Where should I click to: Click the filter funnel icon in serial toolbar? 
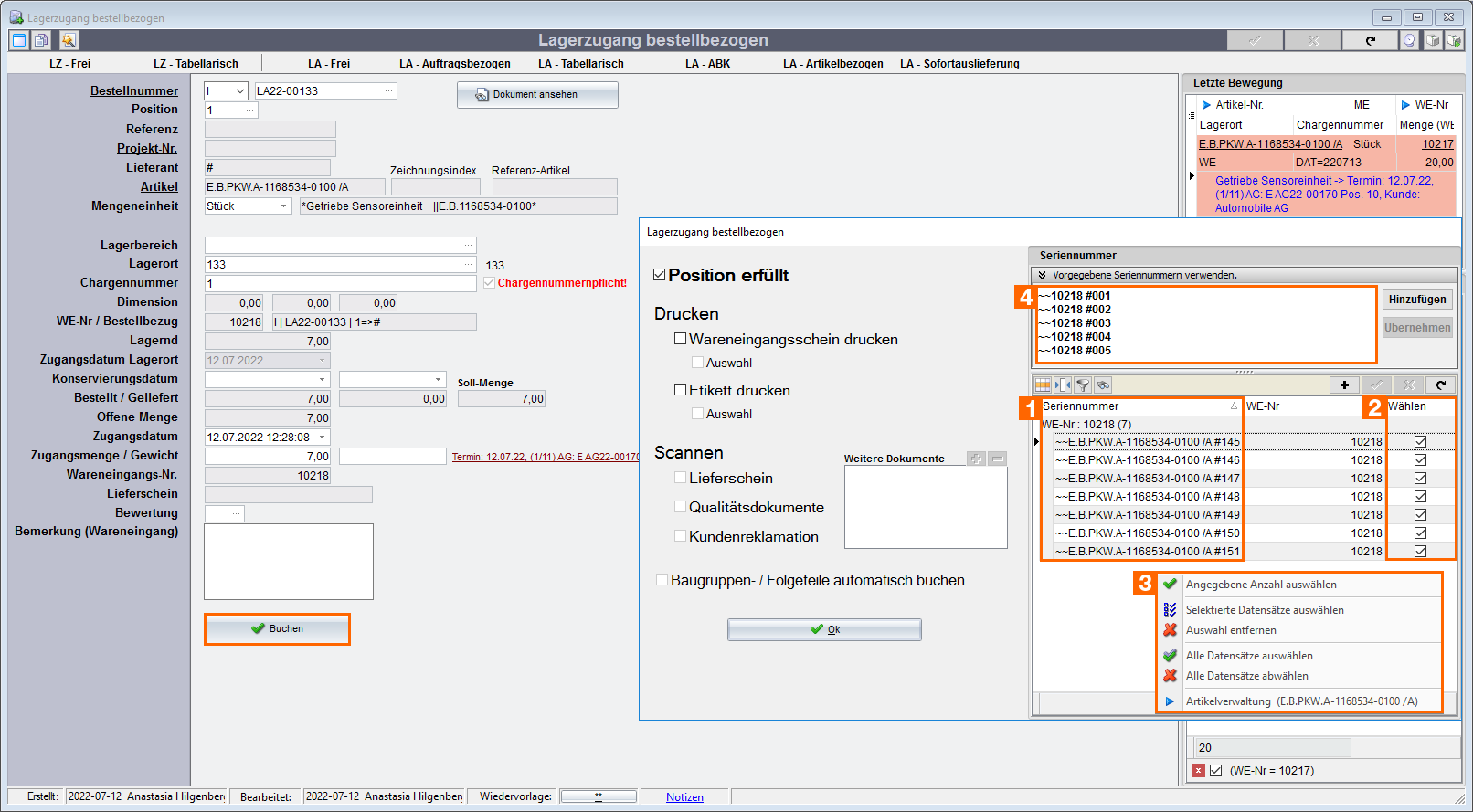pyautogui.click(x=1083, y=385)
